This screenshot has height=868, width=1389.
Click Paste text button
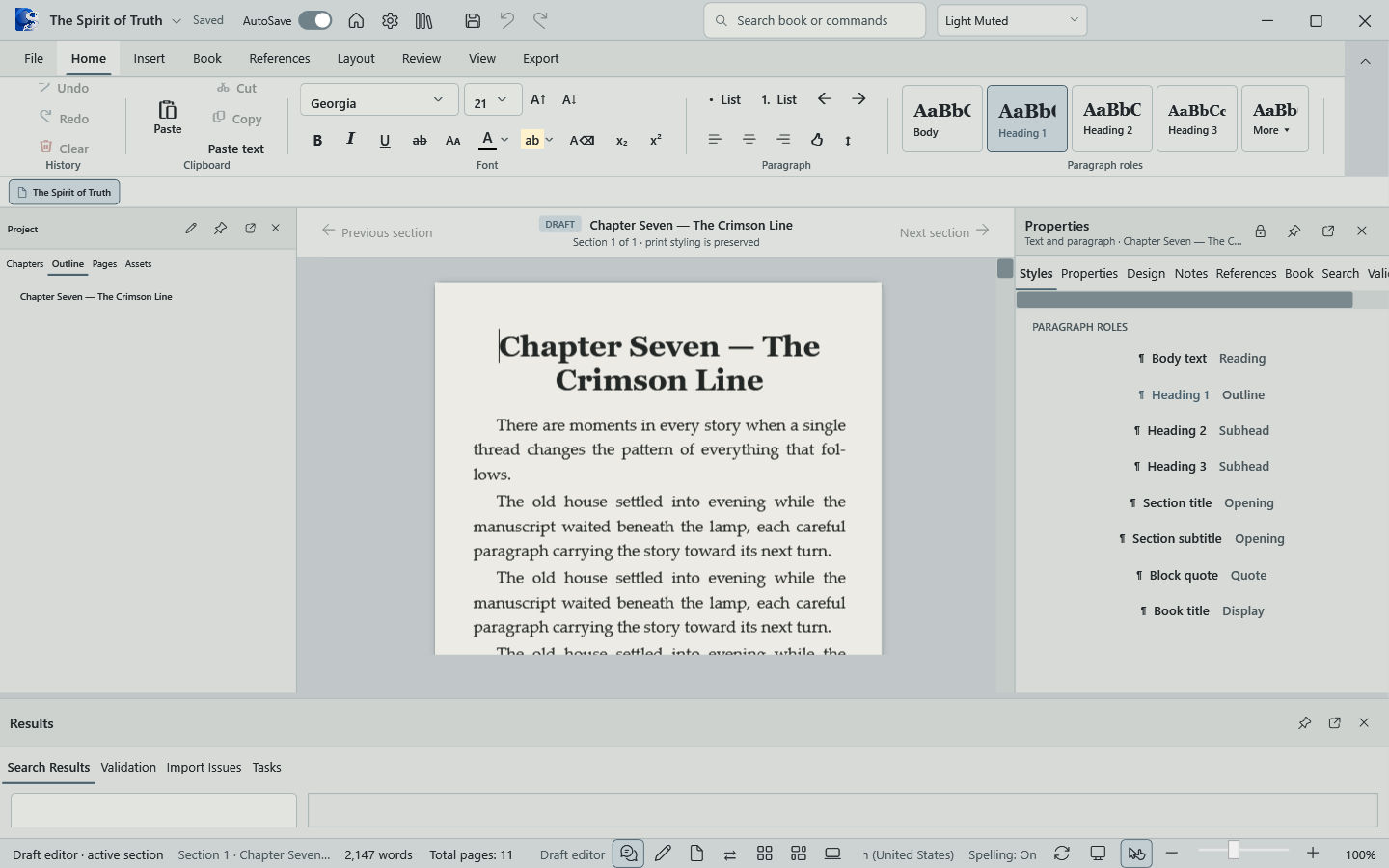(x=236, y=149)
